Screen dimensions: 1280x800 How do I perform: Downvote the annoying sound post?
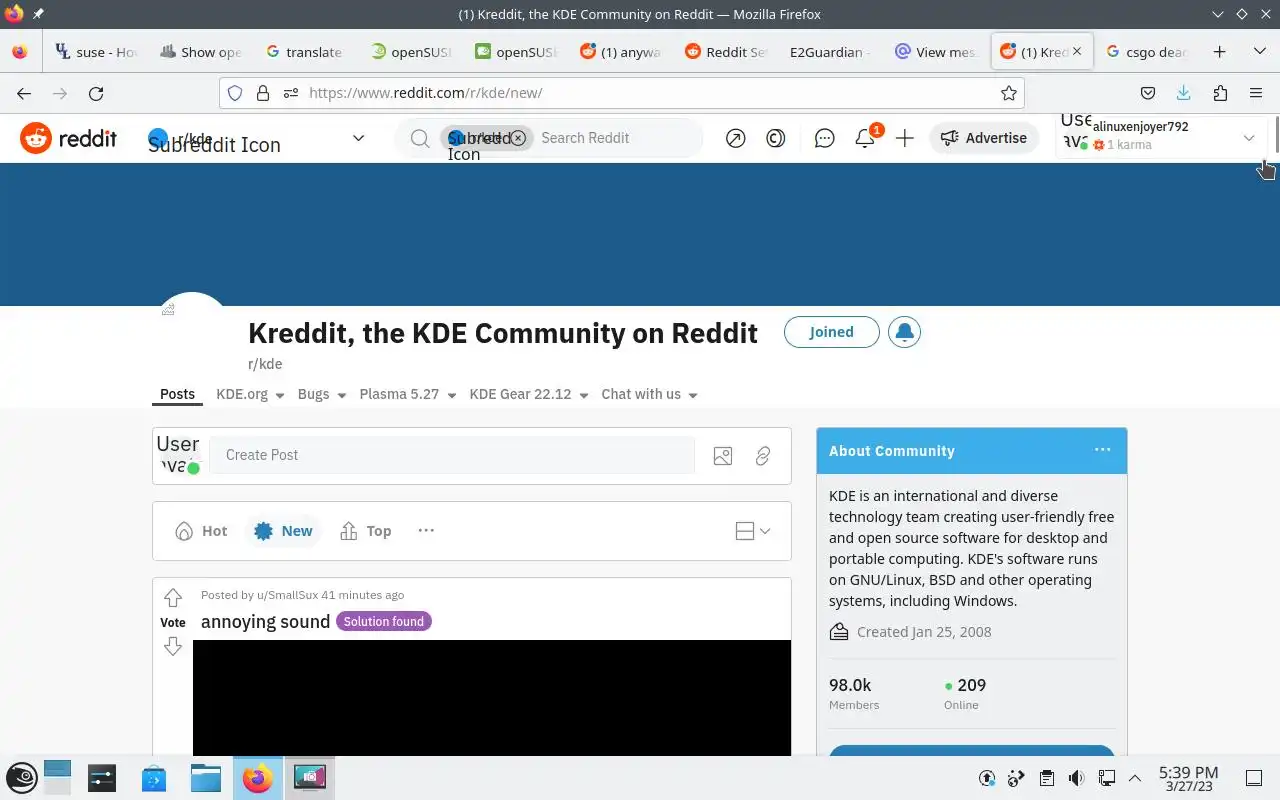click(173, 647)
